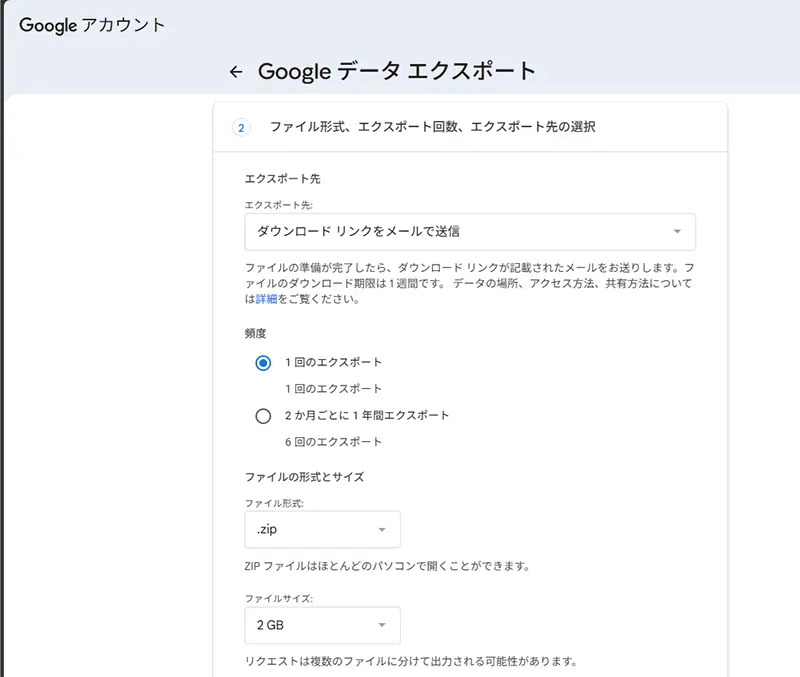Click the ファイル形式、エクスポート回数 section header
Image resolution: width=800 pixels, height=677 pixels.
click(432, 127)
